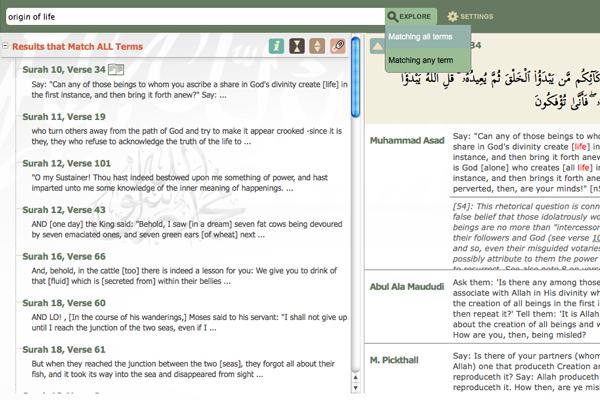Viewport: 600px width, 400px height.
Task: Click the footnote [54] text
Action: [x=526, y=237]
